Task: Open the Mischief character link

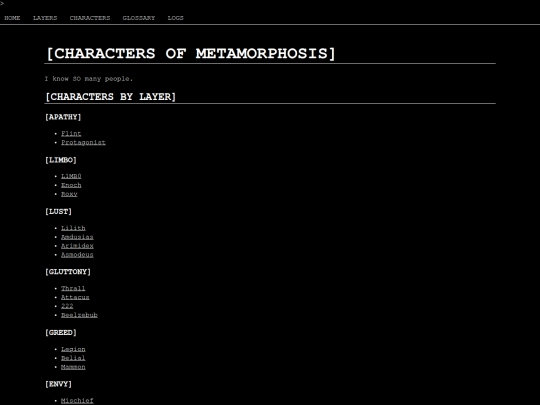Action: 77,401
